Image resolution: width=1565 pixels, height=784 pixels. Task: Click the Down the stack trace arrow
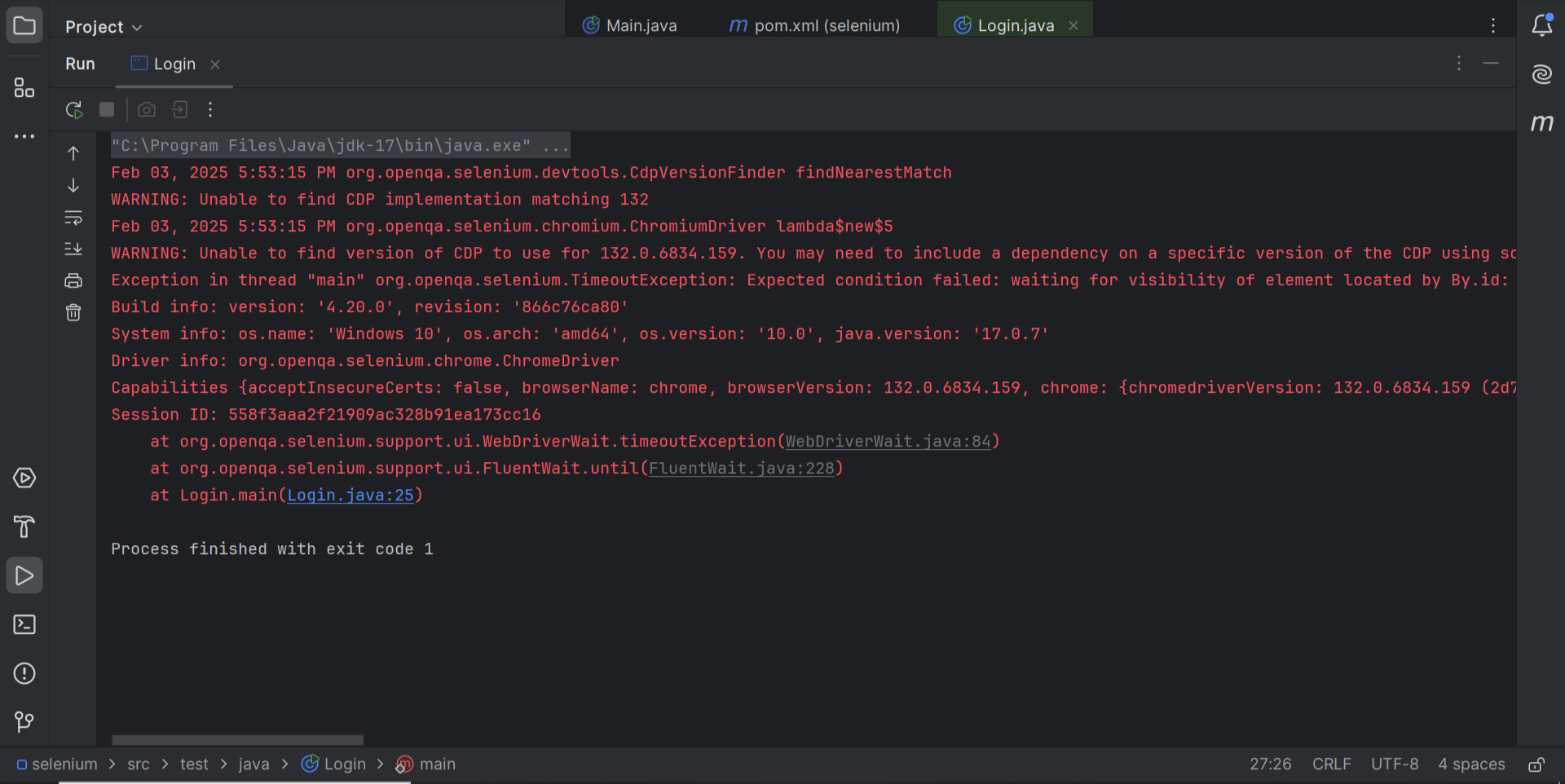73,185
